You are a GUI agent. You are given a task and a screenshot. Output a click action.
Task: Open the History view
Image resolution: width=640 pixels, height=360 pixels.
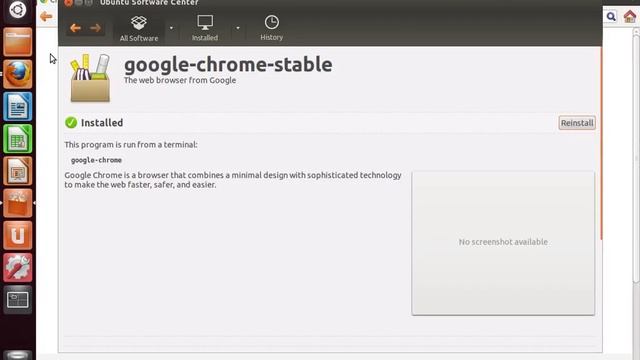click(271, 28)
